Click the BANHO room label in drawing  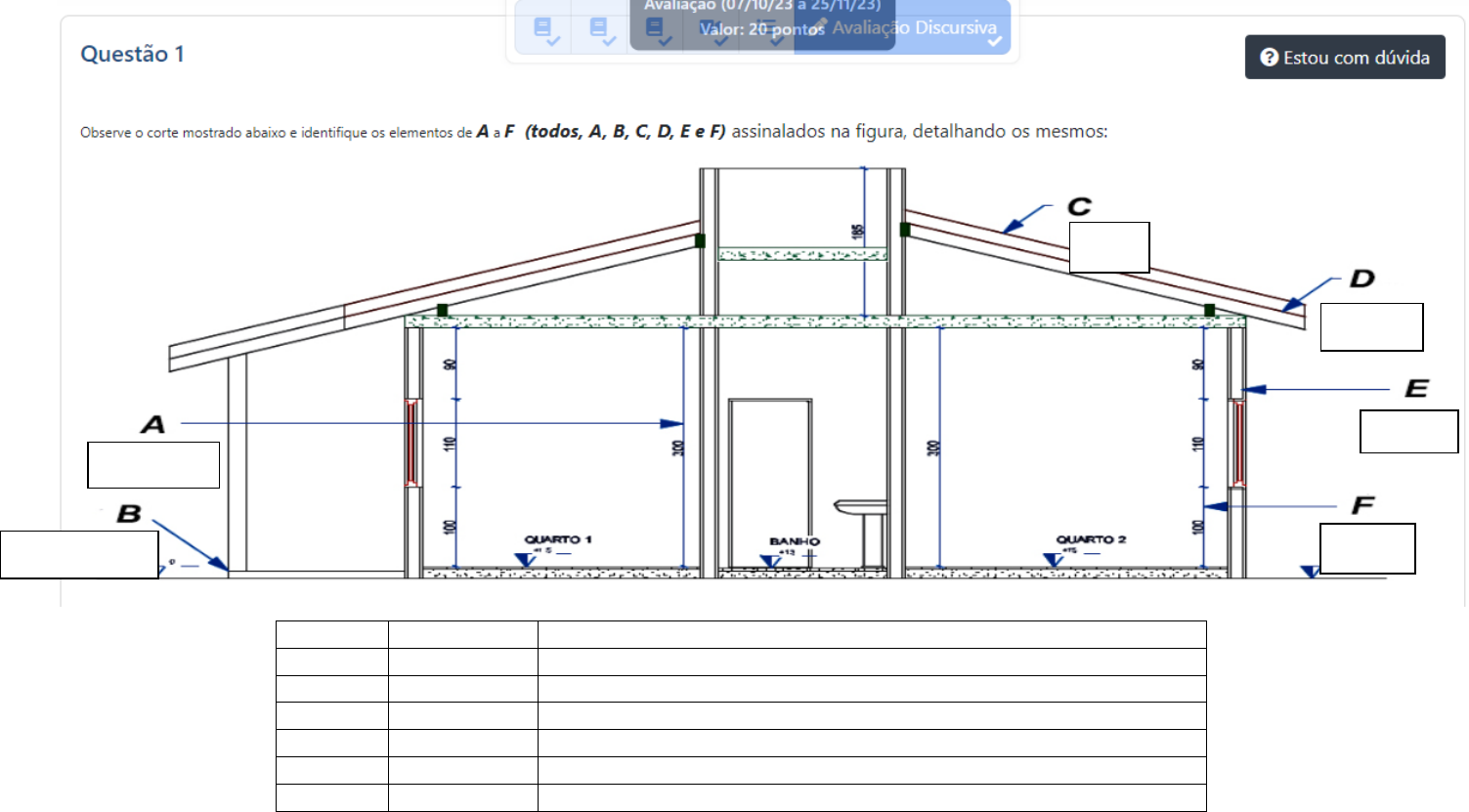pyautogui.click(x=794, y=541)
